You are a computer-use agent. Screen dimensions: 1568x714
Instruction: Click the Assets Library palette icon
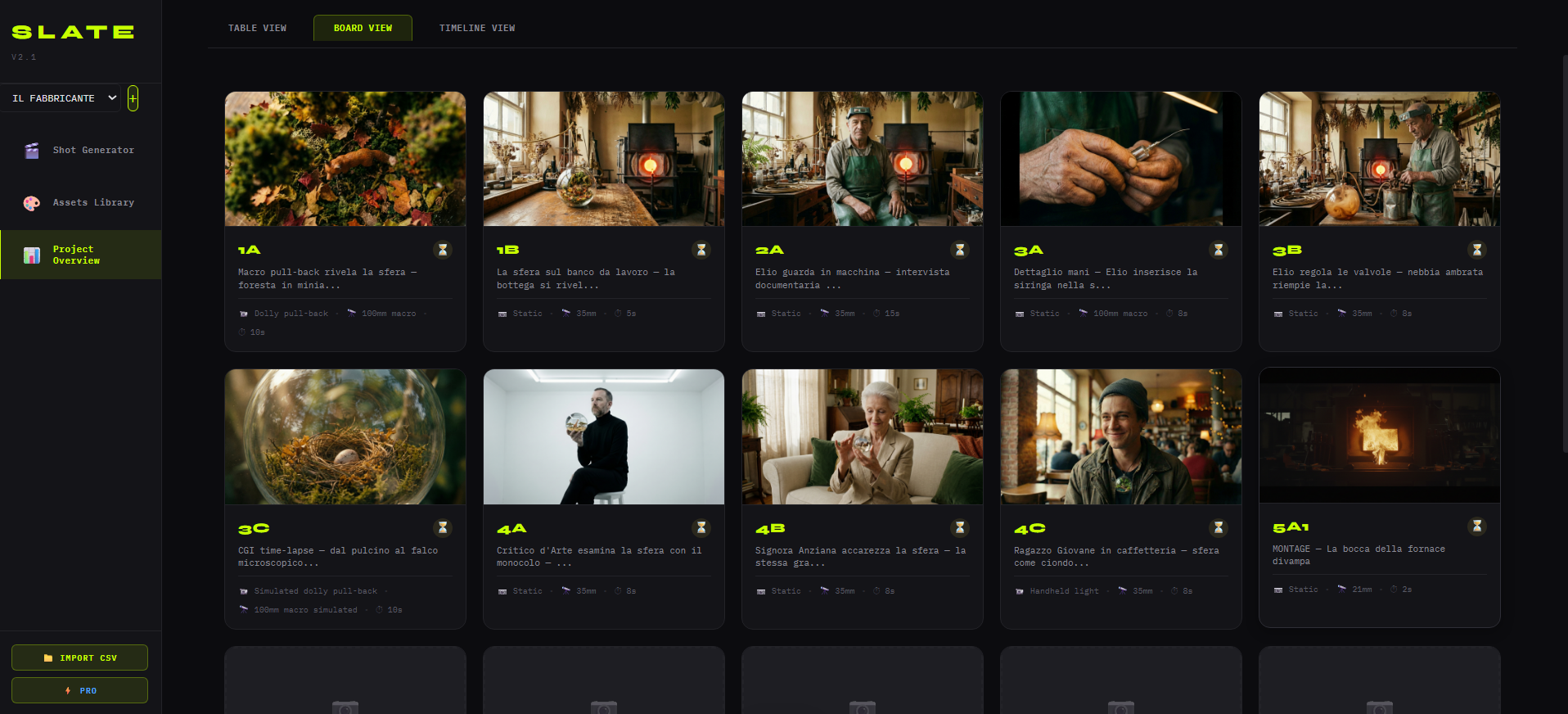click(x=32, y=203)
